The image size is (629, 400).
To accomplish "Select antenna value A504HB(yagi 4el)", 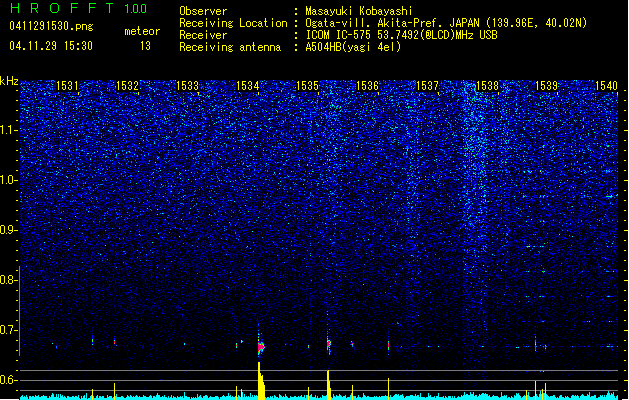I will [353, 47].
